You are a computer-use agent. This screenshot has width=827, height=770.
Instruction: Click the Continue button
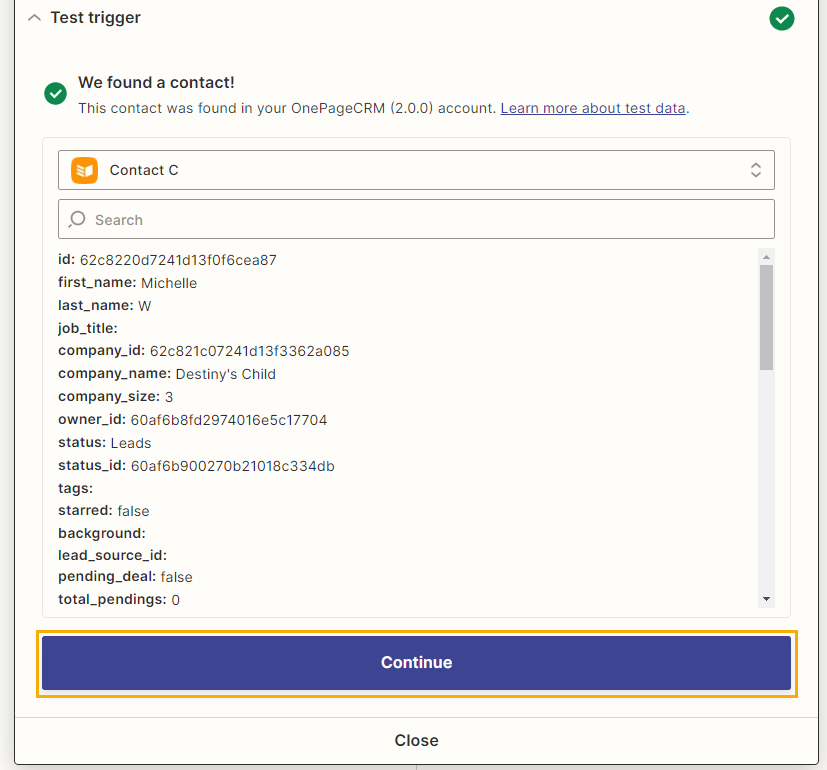click(x=416, y=663)
